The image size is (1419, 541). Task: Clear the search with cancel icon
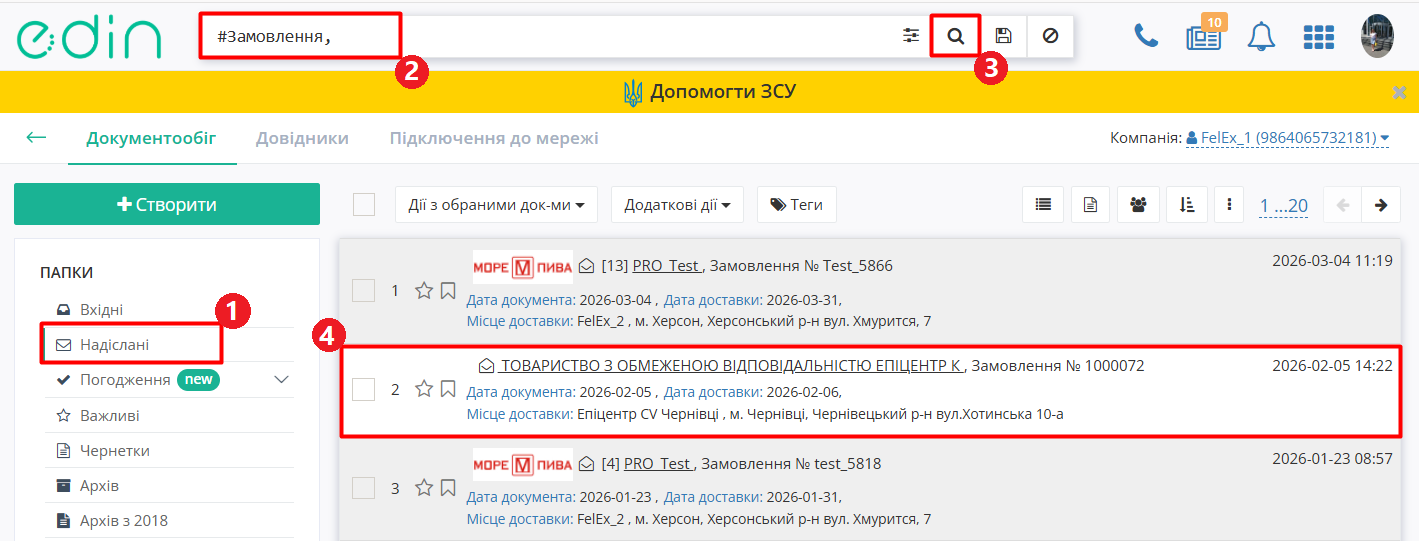(x=1049, y=36)
